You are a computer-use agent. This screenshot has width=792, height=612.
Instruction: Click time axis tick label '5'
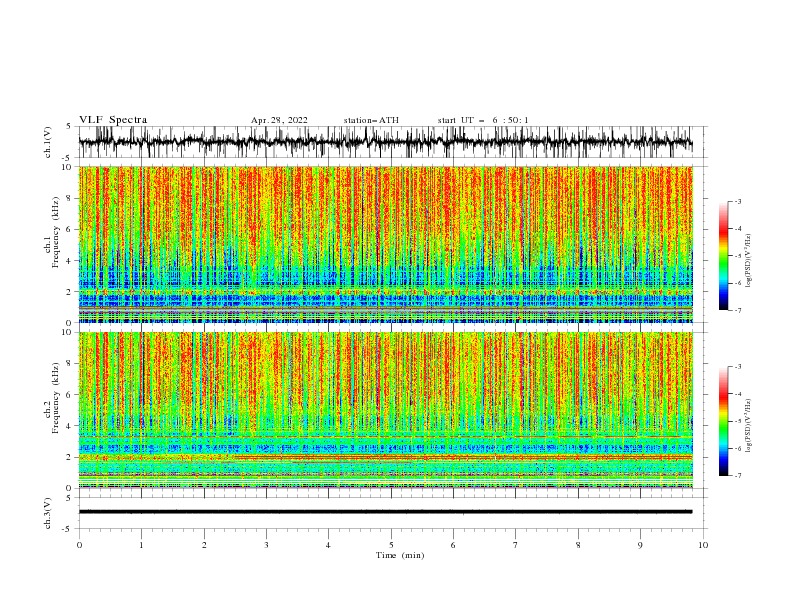[391, 545]
